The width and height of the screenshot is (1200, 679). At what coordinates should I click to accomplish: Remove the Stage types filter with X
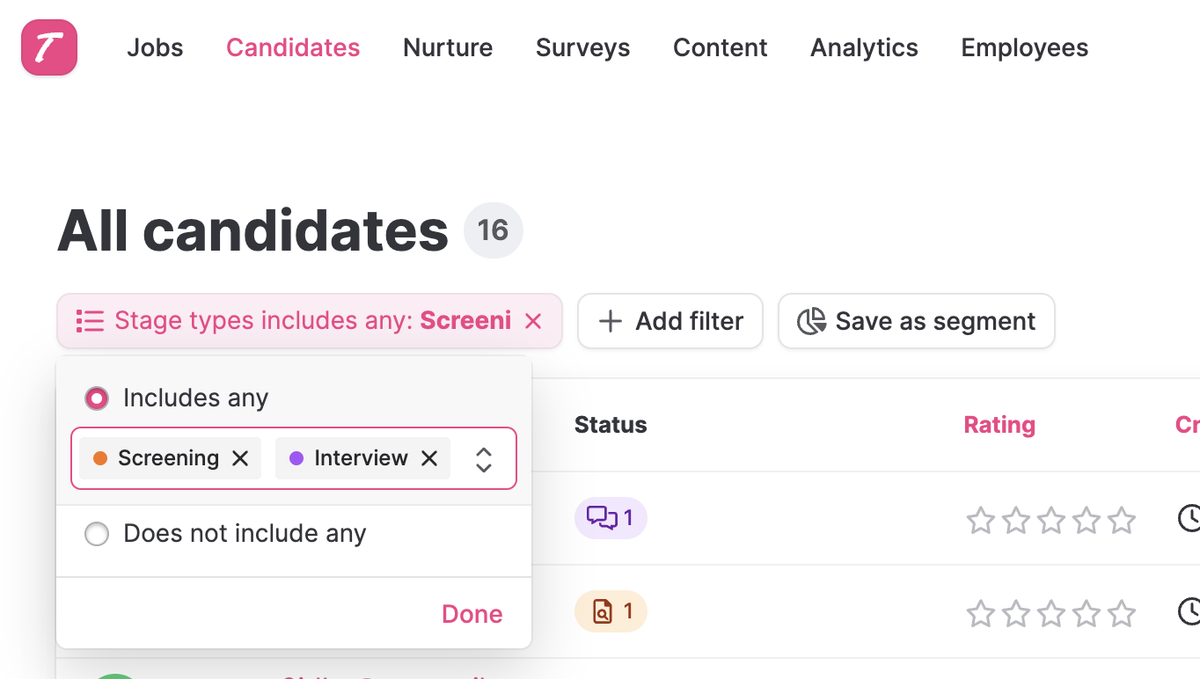tap(533, 321)
